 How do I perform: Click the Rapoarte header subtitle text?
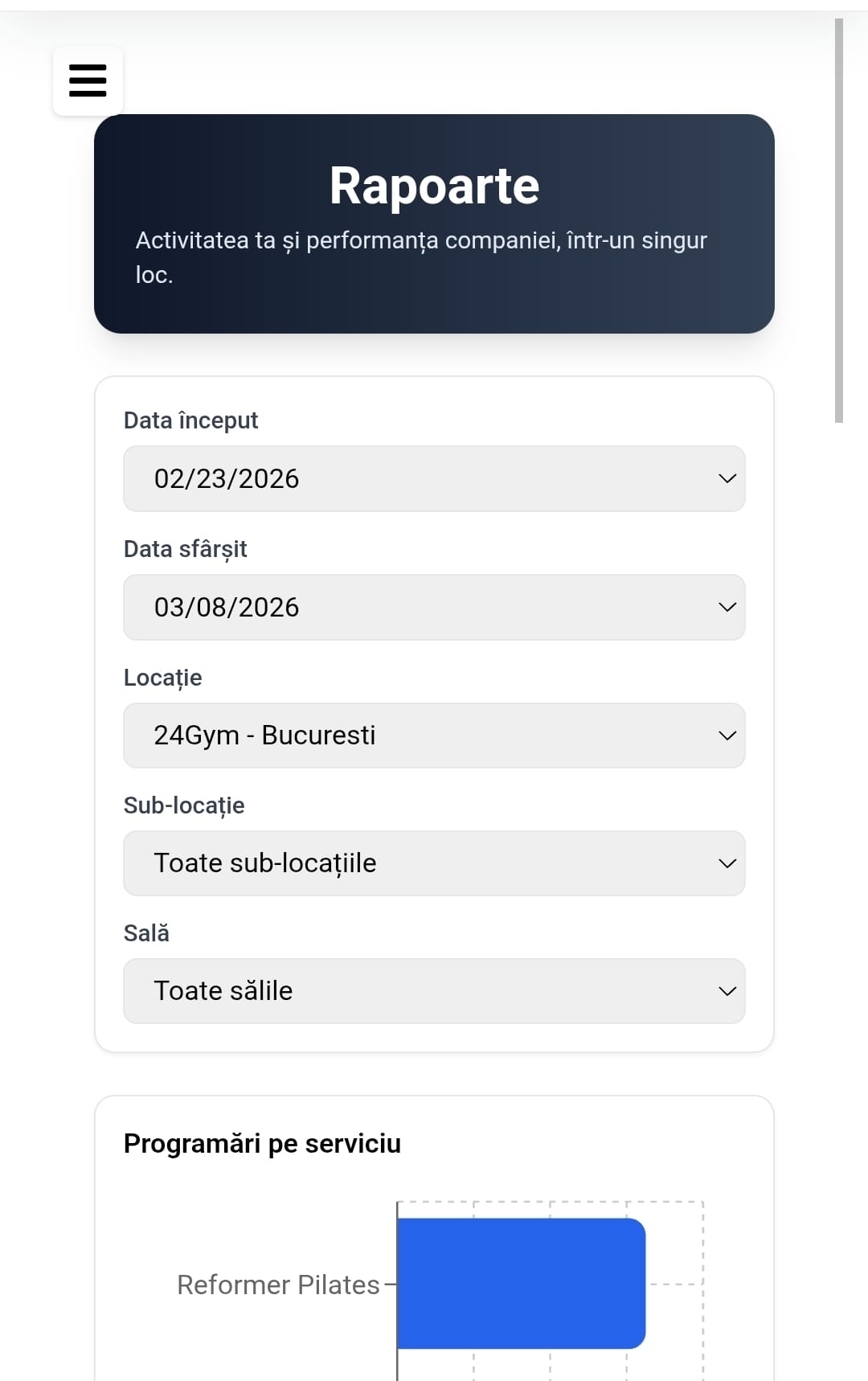(421, 257)
